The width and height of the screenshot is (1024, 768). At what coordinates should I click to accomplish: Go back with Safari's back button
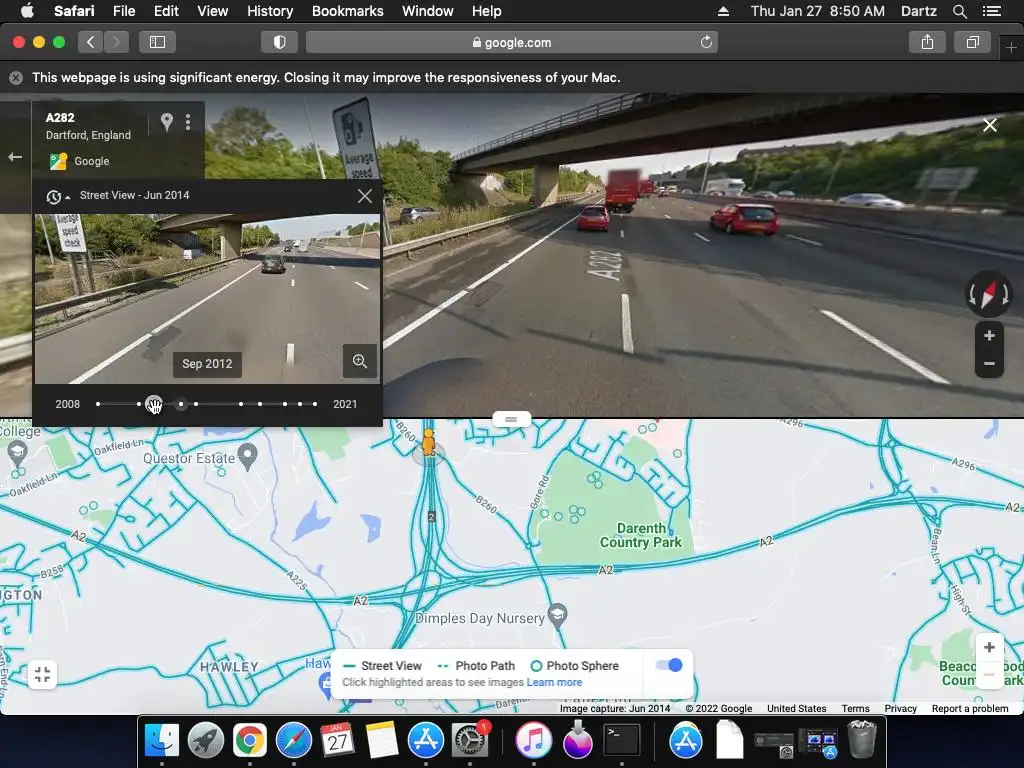coord(91,42)
